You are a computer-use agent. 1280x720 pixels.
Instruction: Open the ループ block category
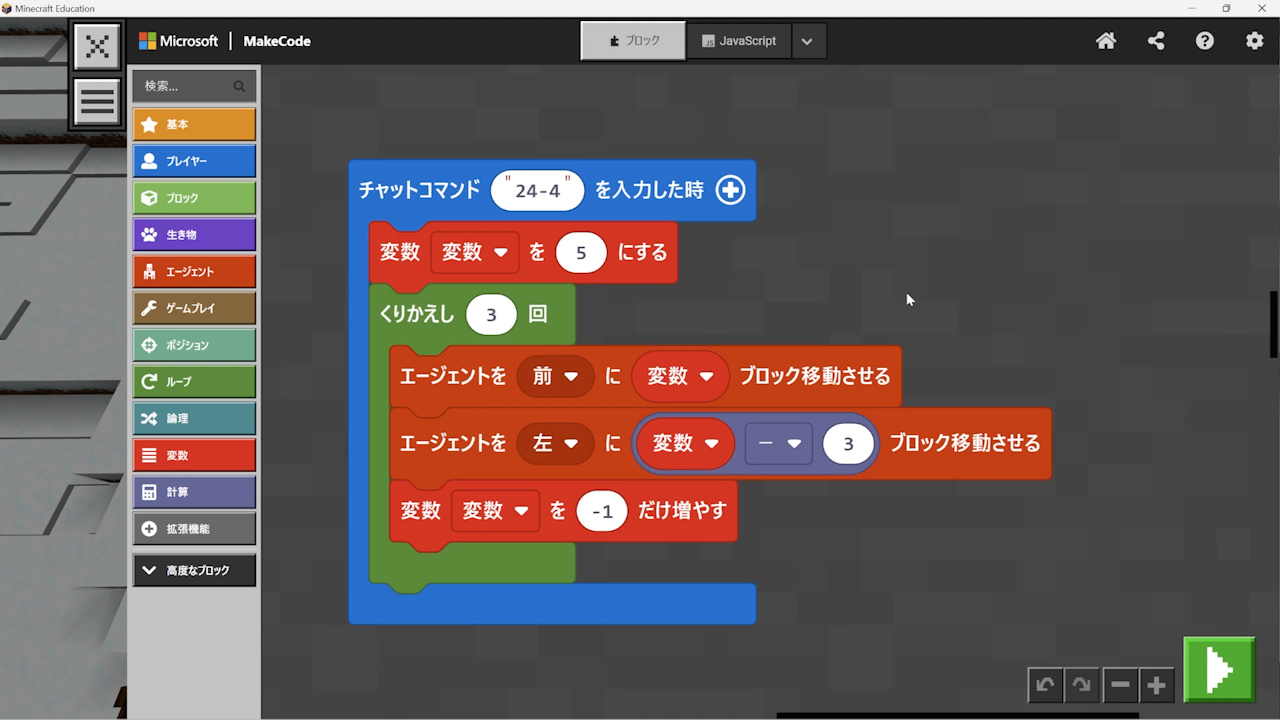(194, 381)
